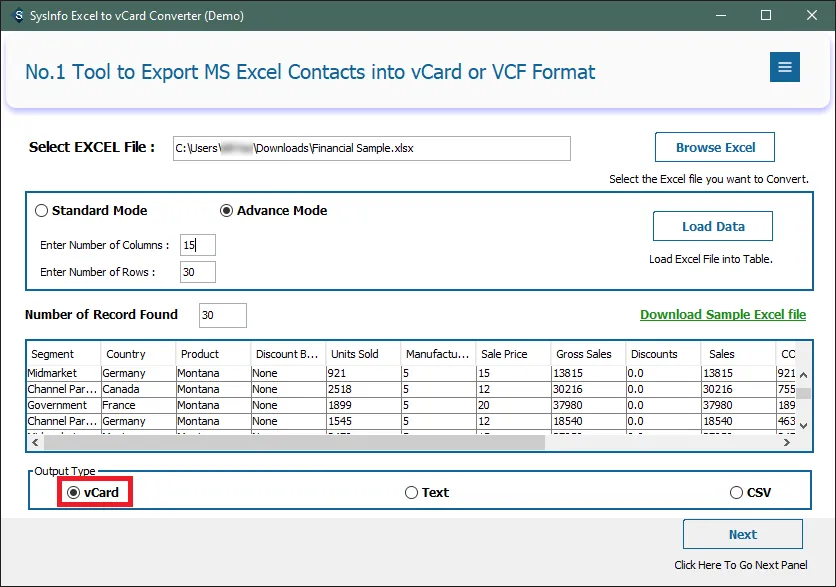
Task: Click the Canada country cell
Action: point(138,389)
